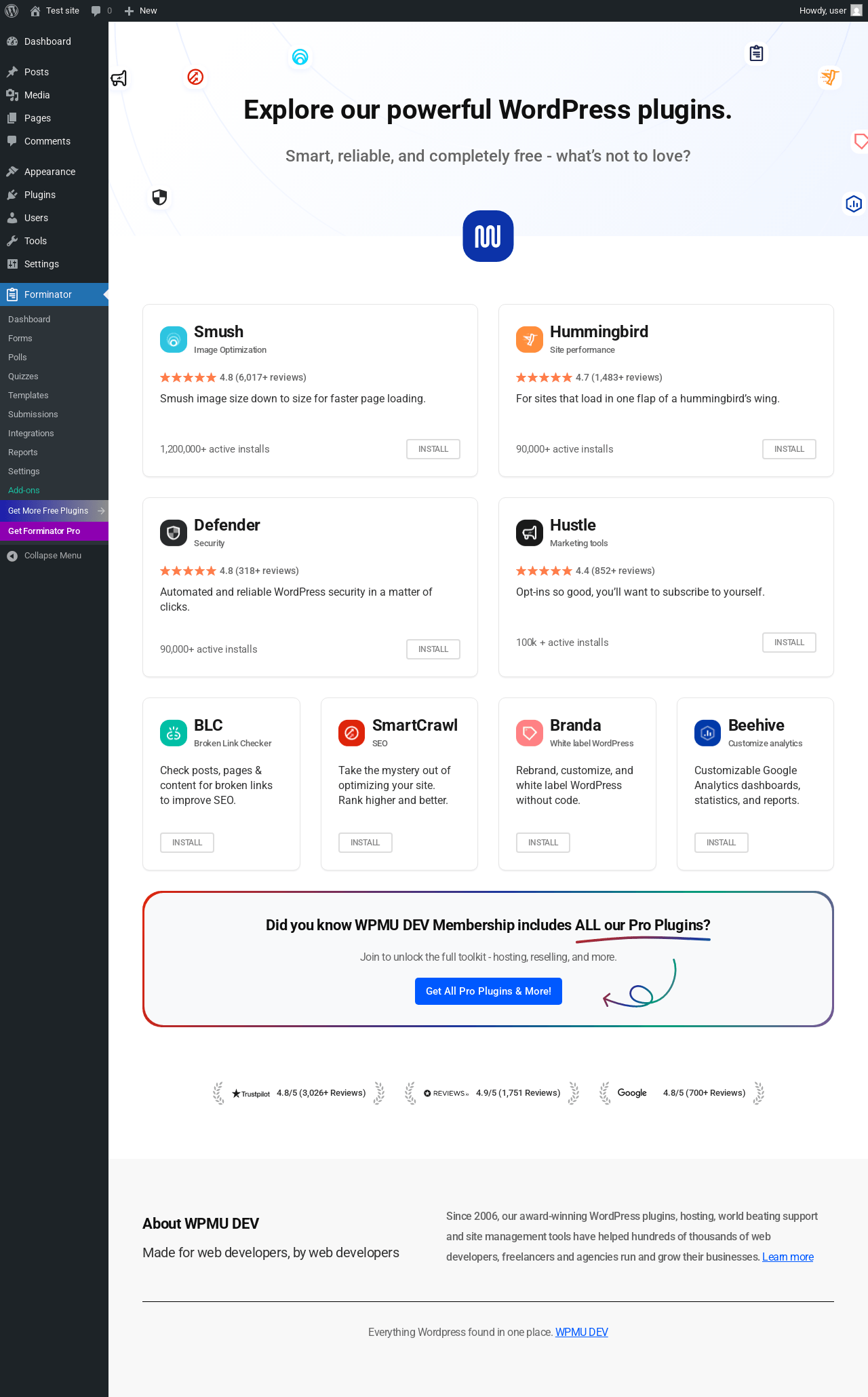Install the BLC plugin
Screen dimensions: 868x1397
(187, 843)
